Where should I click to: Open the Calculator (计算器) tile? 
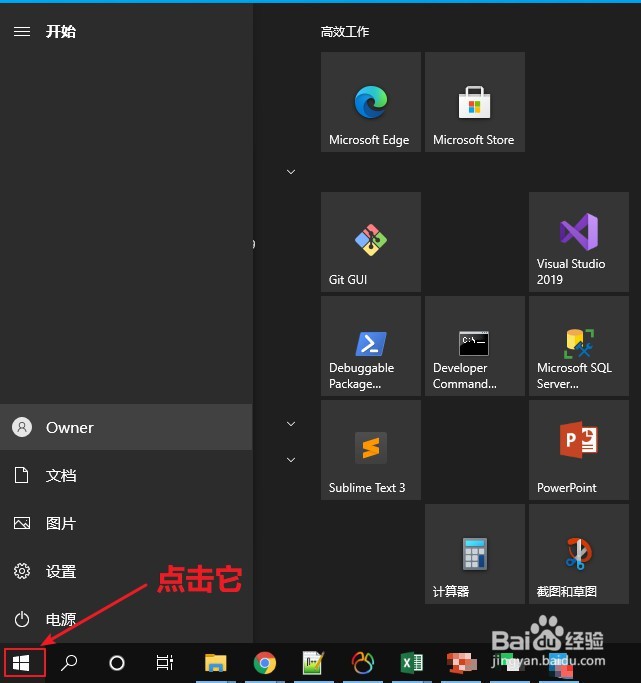475,554
